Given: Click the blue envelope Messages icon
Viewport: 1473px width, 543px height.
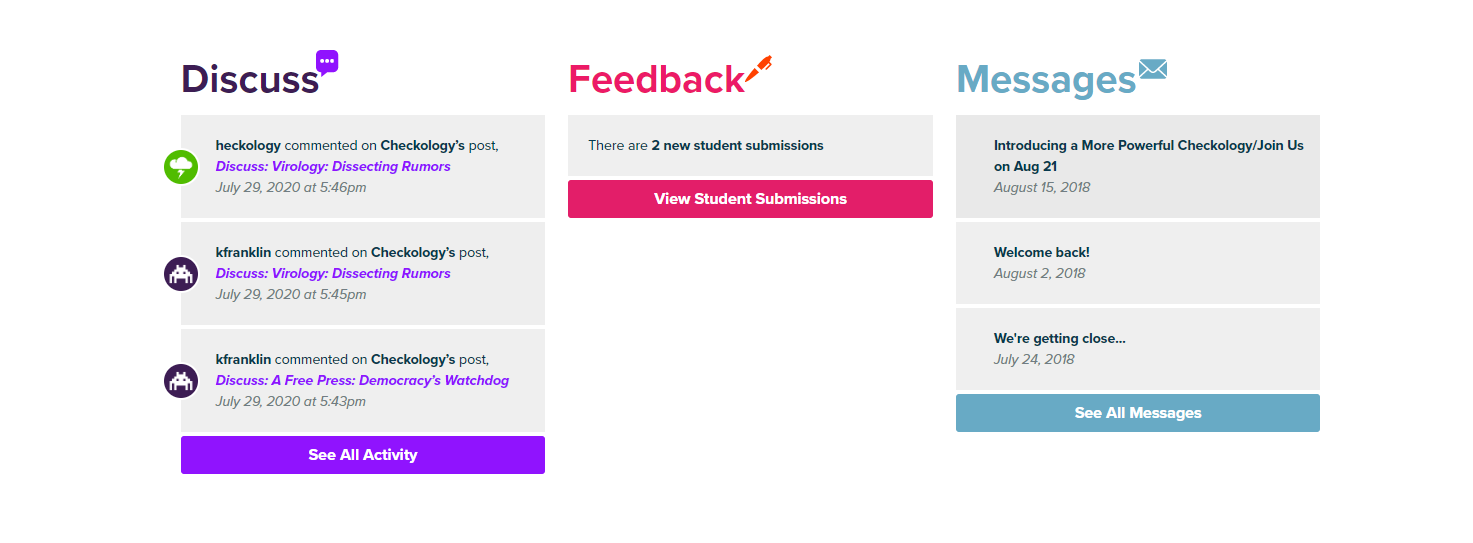Looking at the screenshot, I should [1152, 69].
